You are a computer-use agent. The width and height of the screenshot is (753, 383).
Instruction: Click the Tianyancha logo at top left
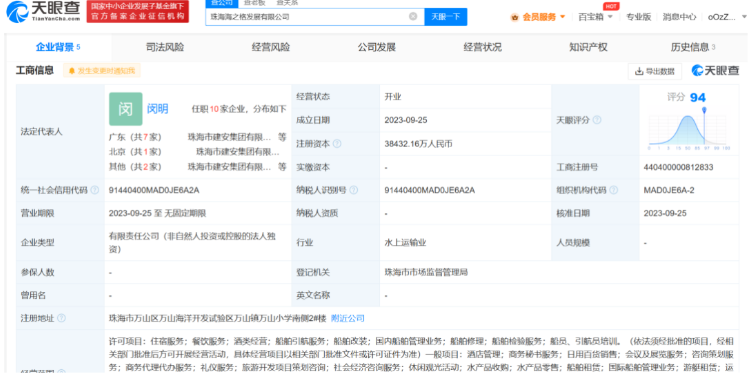click(x=43, y=12)
